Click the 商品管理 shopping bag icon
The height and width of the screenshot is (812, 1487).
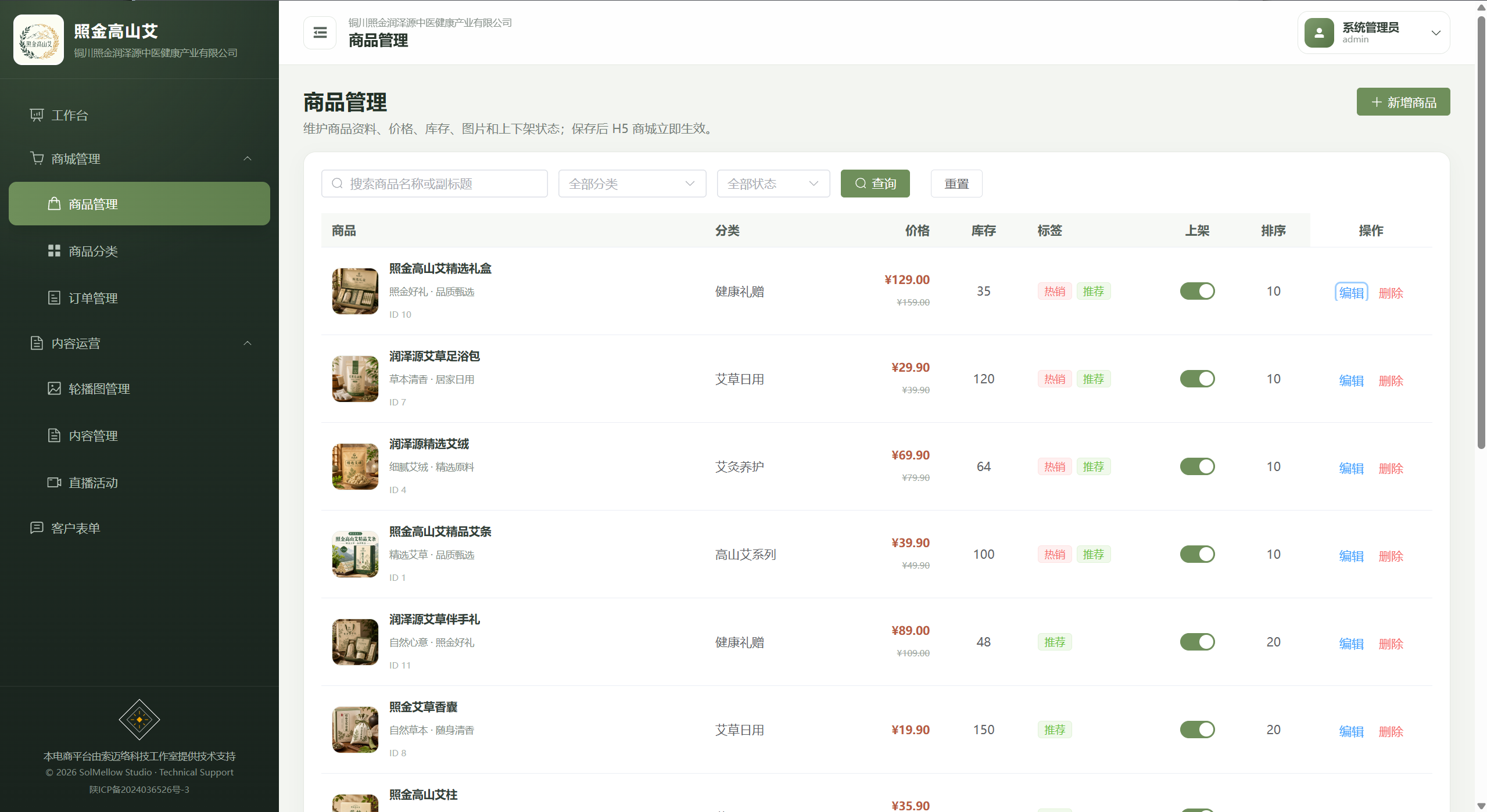click(54, 204)
